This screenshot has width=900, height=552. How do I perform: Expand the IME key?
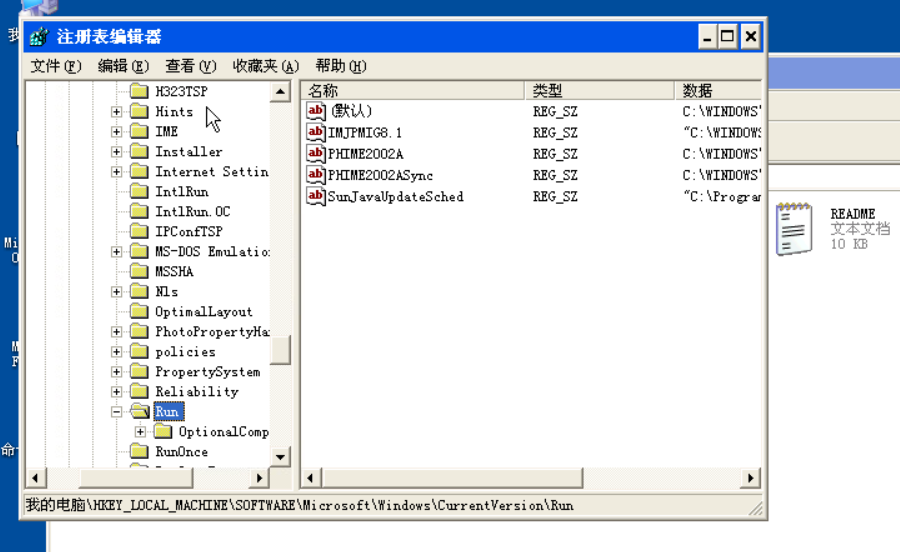117,131
